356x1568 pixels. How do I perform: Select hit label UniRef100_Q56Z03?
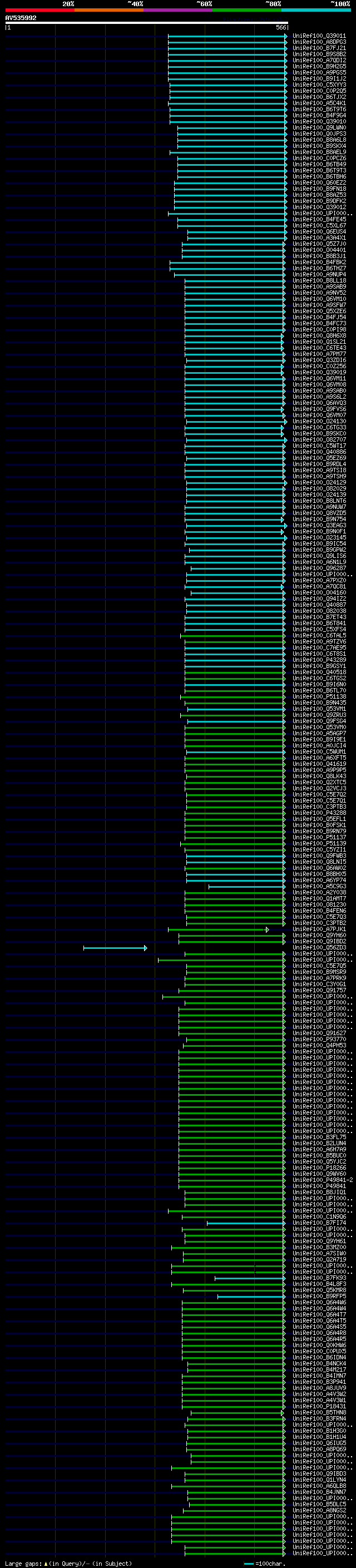(319, 947)
